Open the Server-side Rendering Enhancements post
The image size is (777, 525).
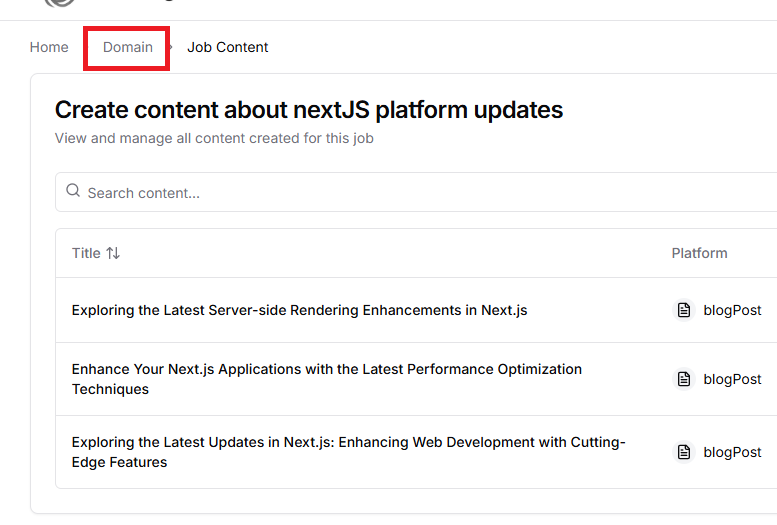(x=299, y=310)
